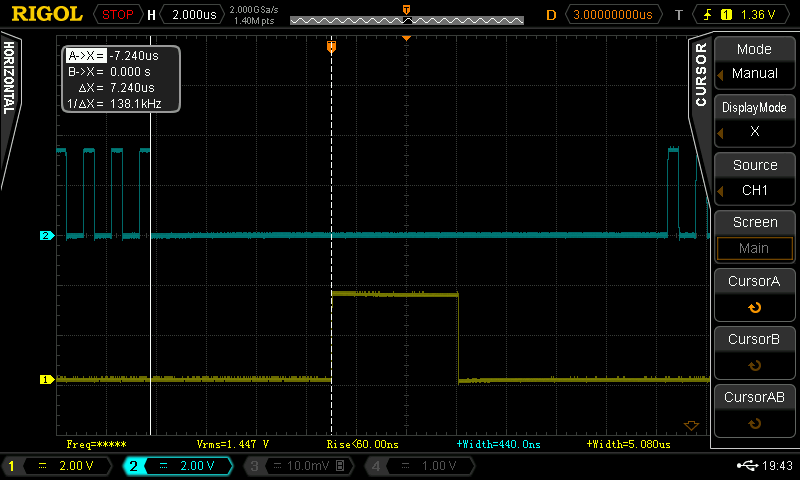The height and width of the screenshot is (480, 800).
Task: Click the USB connection icon
Action: [746, 465]
